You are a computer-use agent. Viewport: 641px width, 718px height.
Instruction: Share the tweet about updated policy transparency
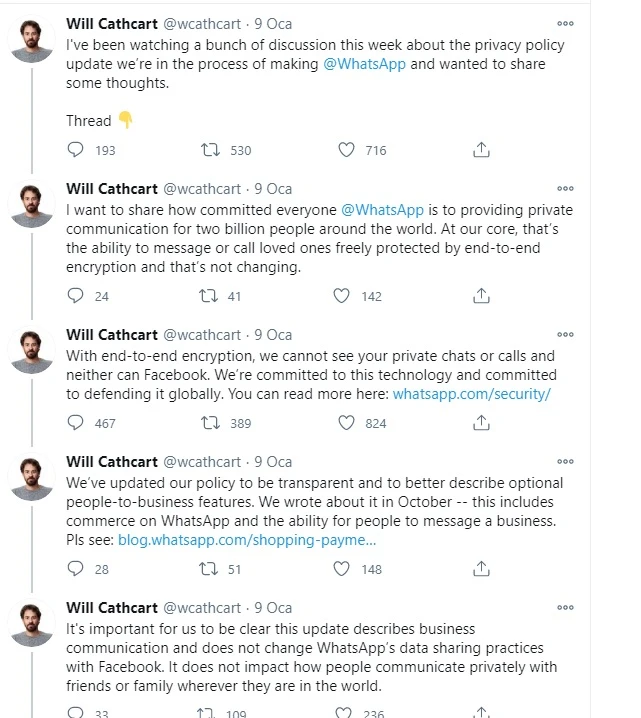tap(481, 569)
